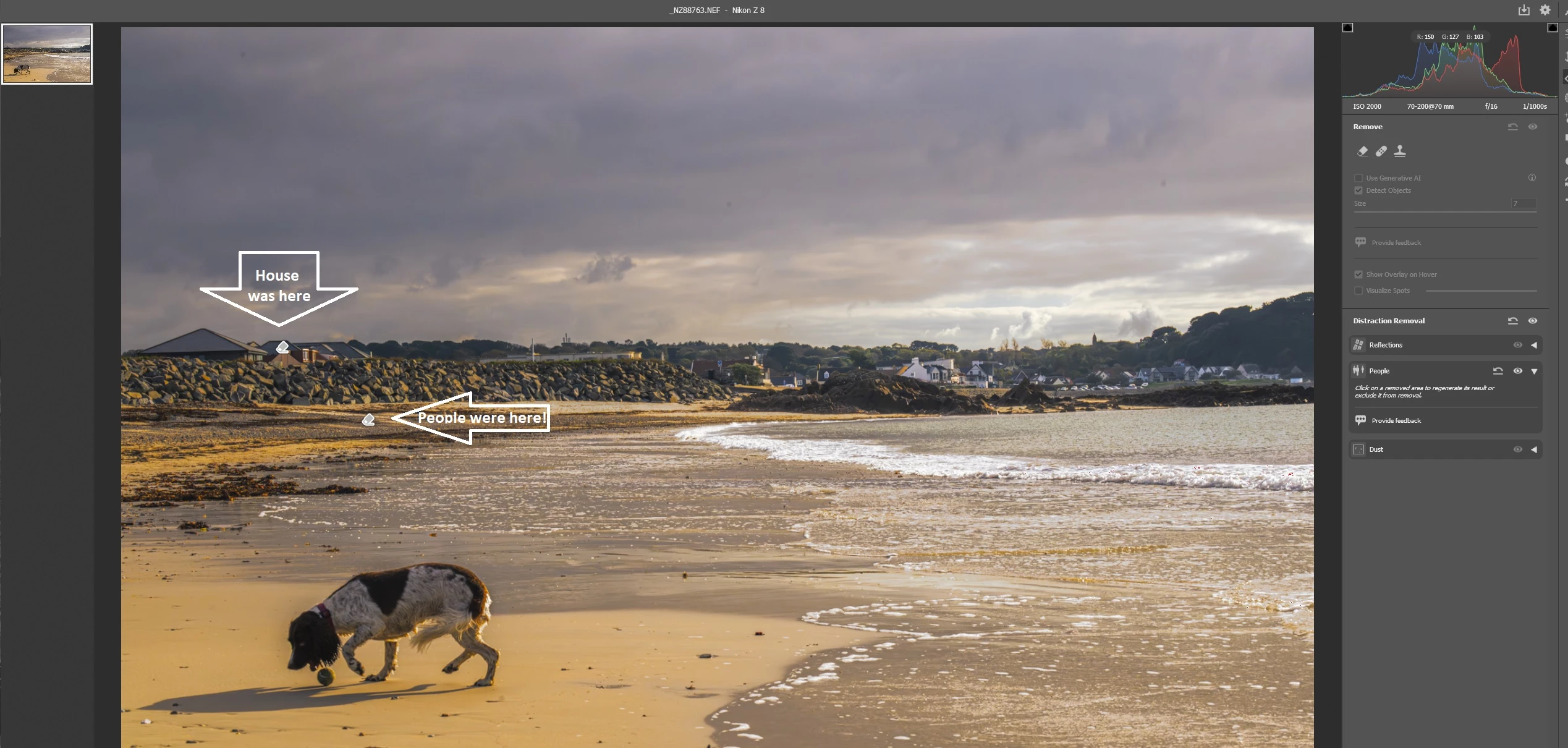Click the eraser marker over the removed house
This screenshot has width=1568, height=748.
(282, 347)
